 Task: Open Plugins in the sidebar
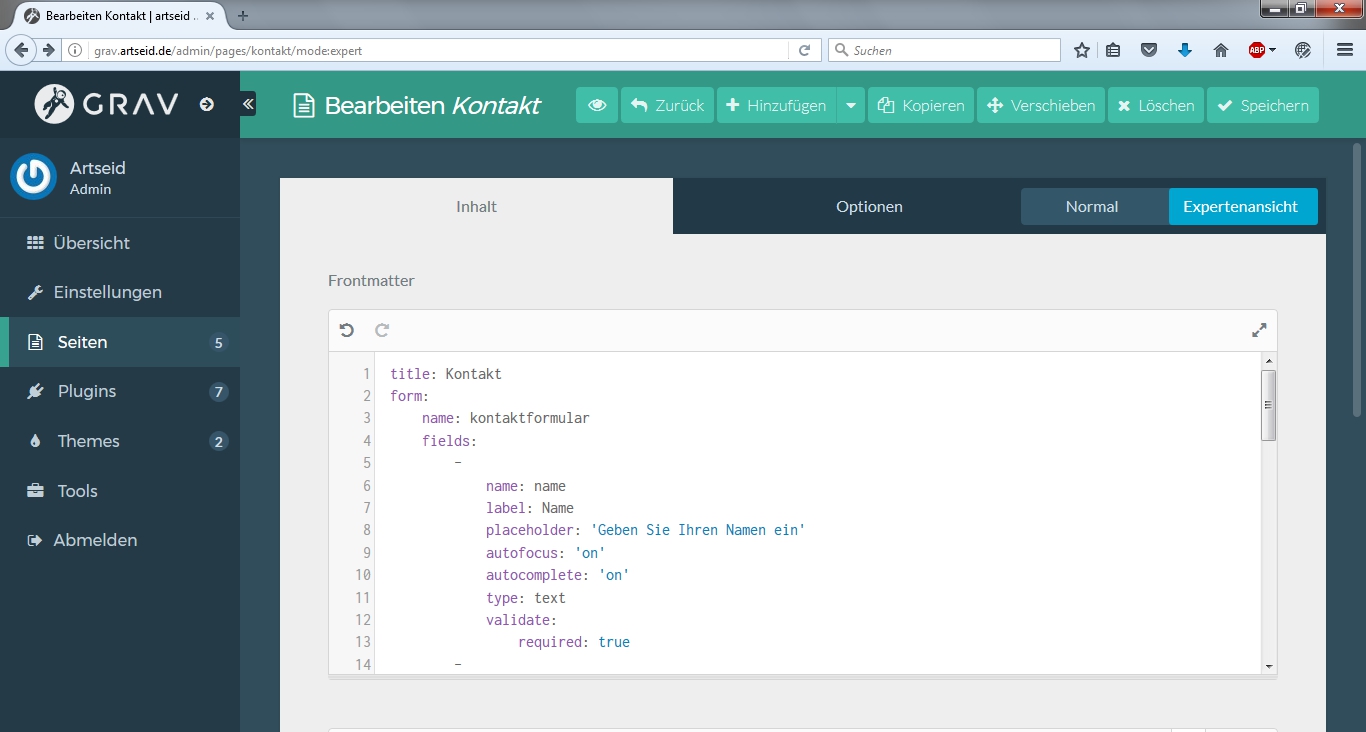coord(87,391)
